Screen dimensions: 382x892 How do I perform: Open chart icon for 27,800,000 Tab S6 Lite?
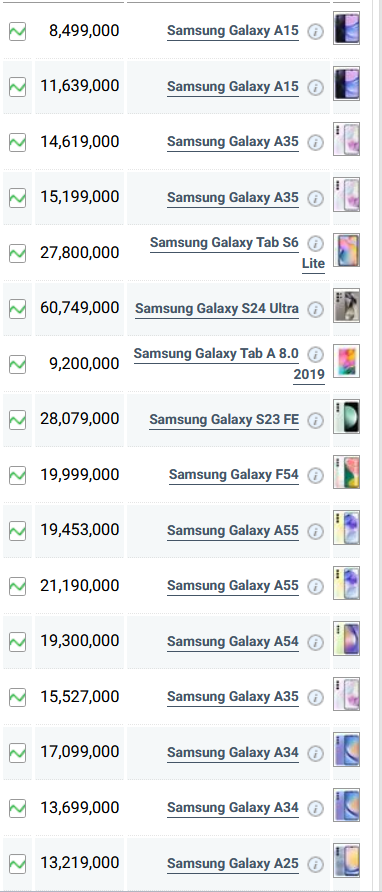(18, 253)
